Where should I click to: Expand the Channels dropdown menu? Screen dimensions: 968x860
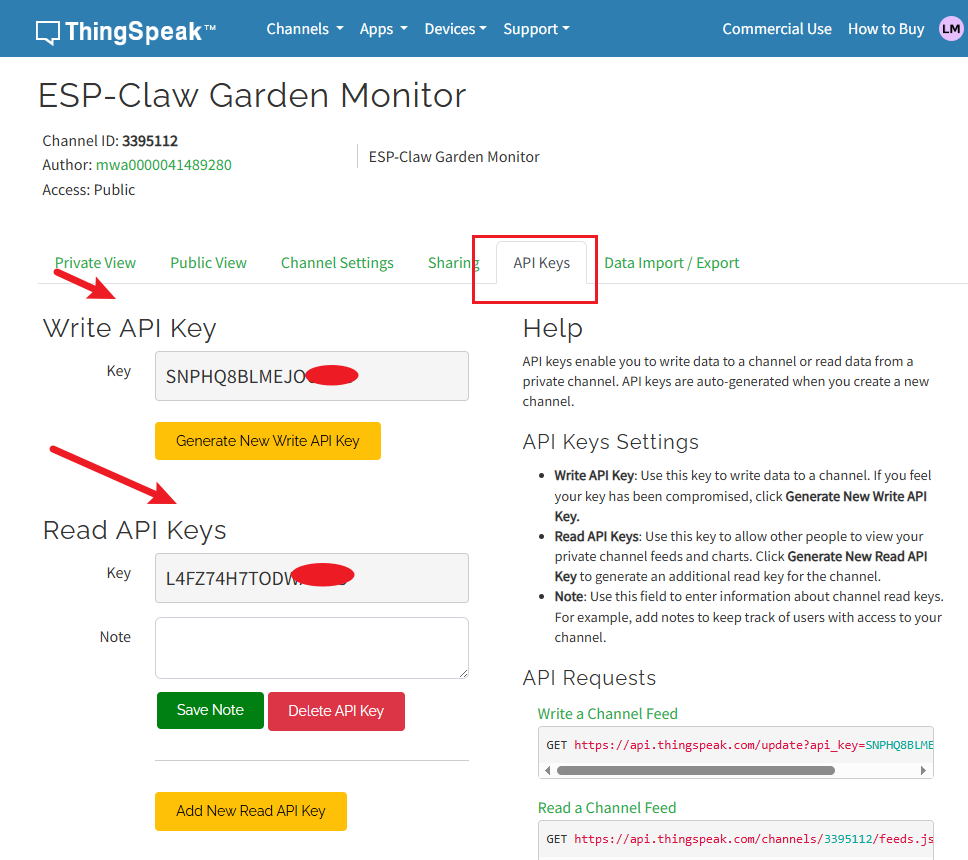[305, 29]
